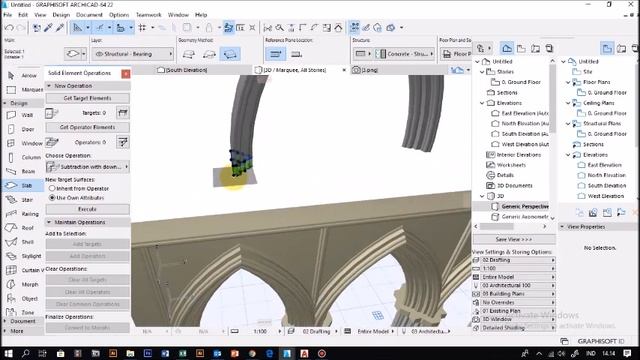This screenshot has width=640, height=360.
Task: Click the Pick Up Parameters eyedropper icon
Action: (48, 28)
